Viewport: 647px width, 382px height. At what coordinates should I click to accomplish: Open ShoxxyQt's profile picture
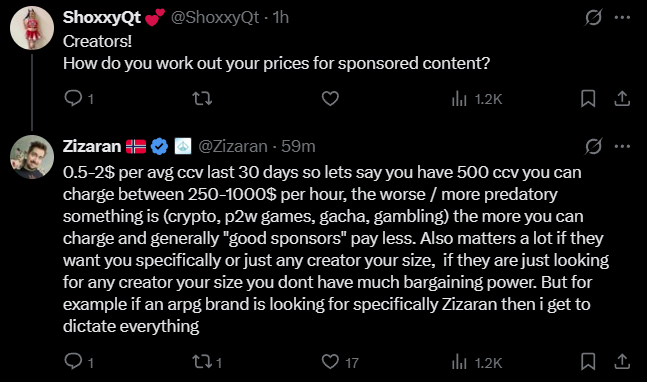coord(32,28)
